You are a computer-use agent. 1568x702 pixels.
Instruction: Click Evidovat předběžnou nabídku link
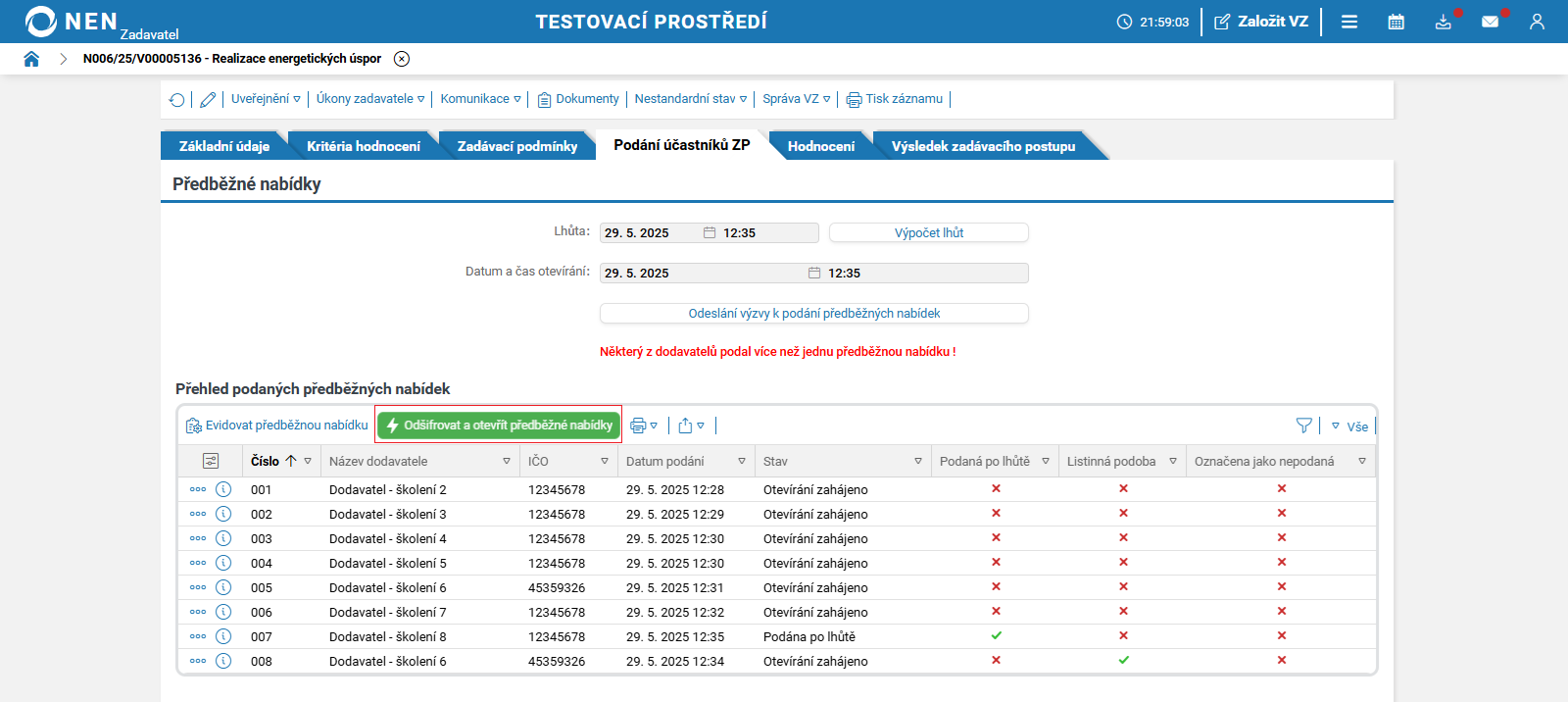coord(277,426)
